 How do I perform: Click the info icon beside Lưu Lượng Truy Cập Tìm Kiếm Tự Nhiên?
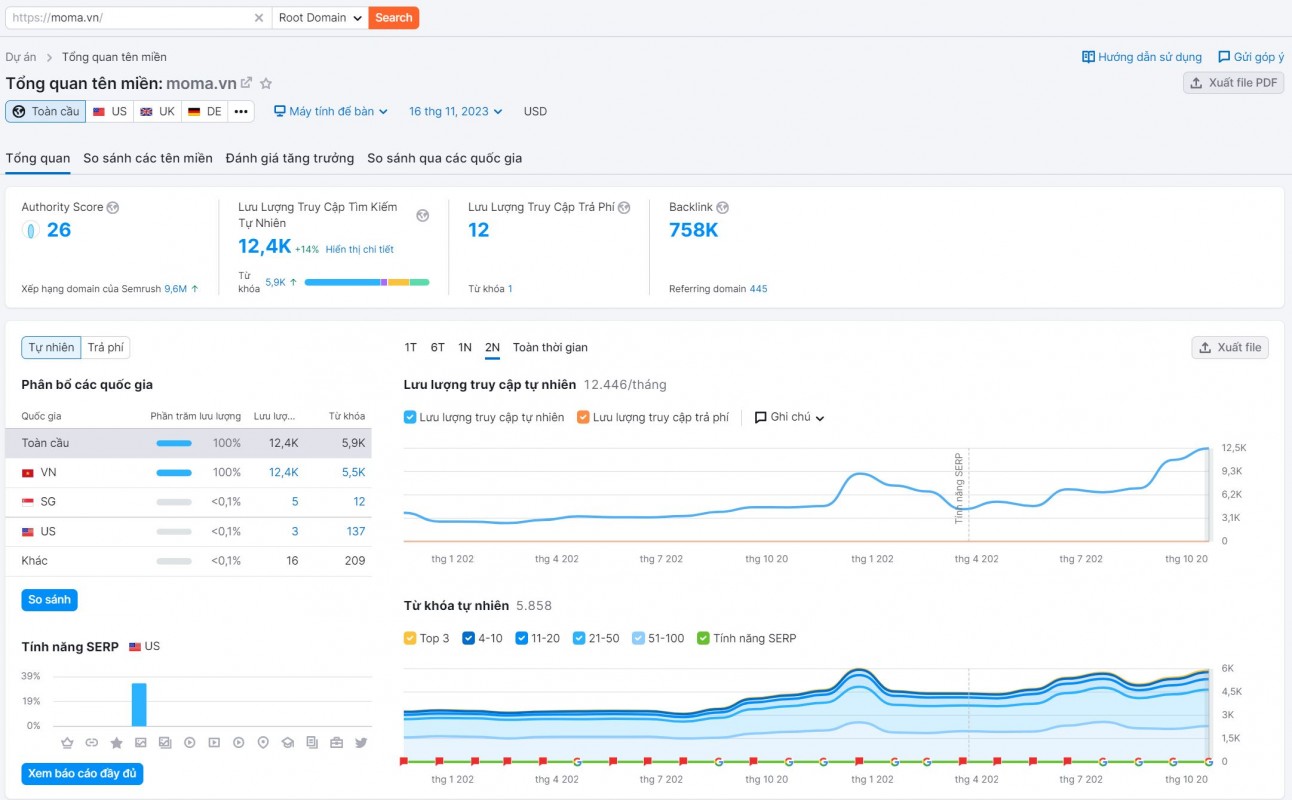point(423,215)
